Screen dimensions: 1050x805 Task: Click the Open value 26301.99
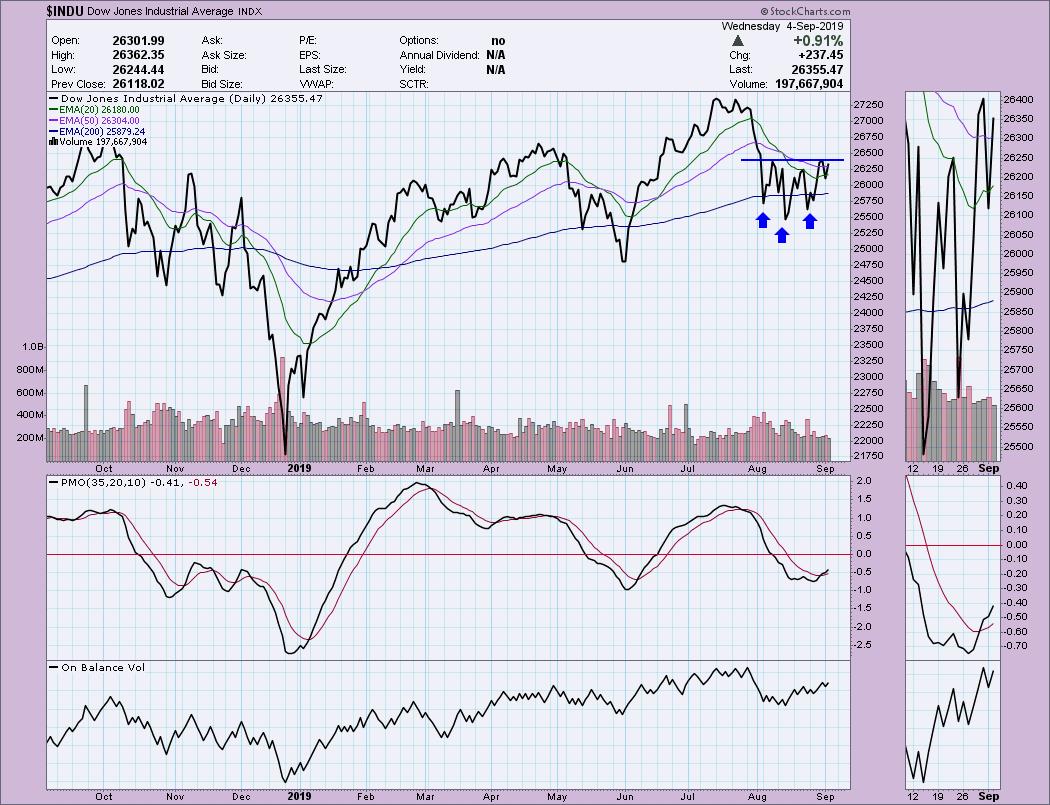pyautogui.click(x=138, y=41)
